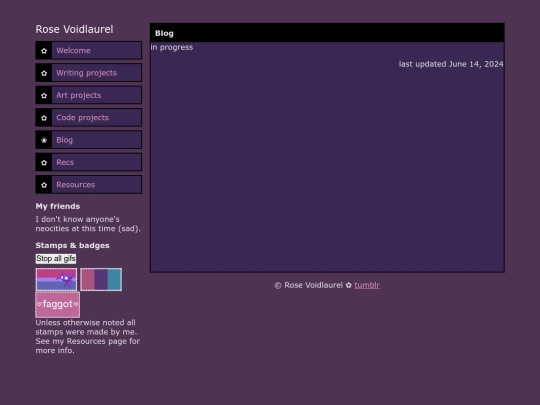Stop all gifs button
Image resolution: width=540 pixels, height=405 pixels.
(x=56, y=259)
